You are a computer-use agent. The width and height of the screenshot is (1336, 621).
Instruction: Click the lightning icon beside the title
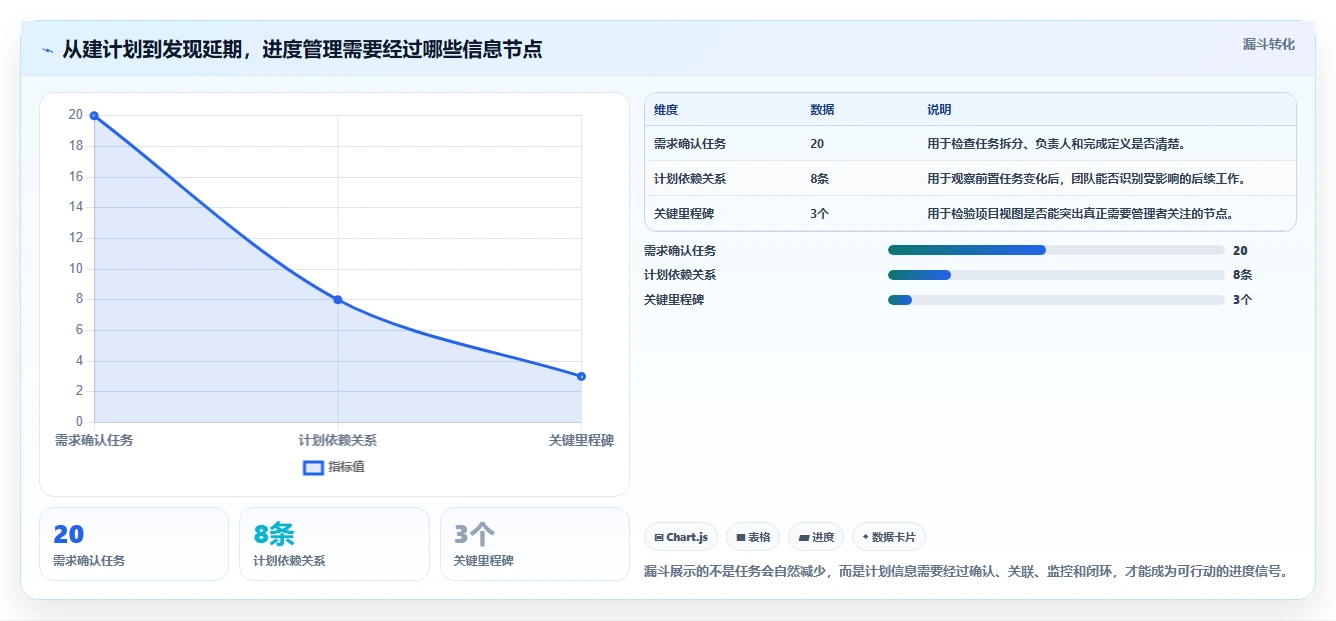click(48, 50)
